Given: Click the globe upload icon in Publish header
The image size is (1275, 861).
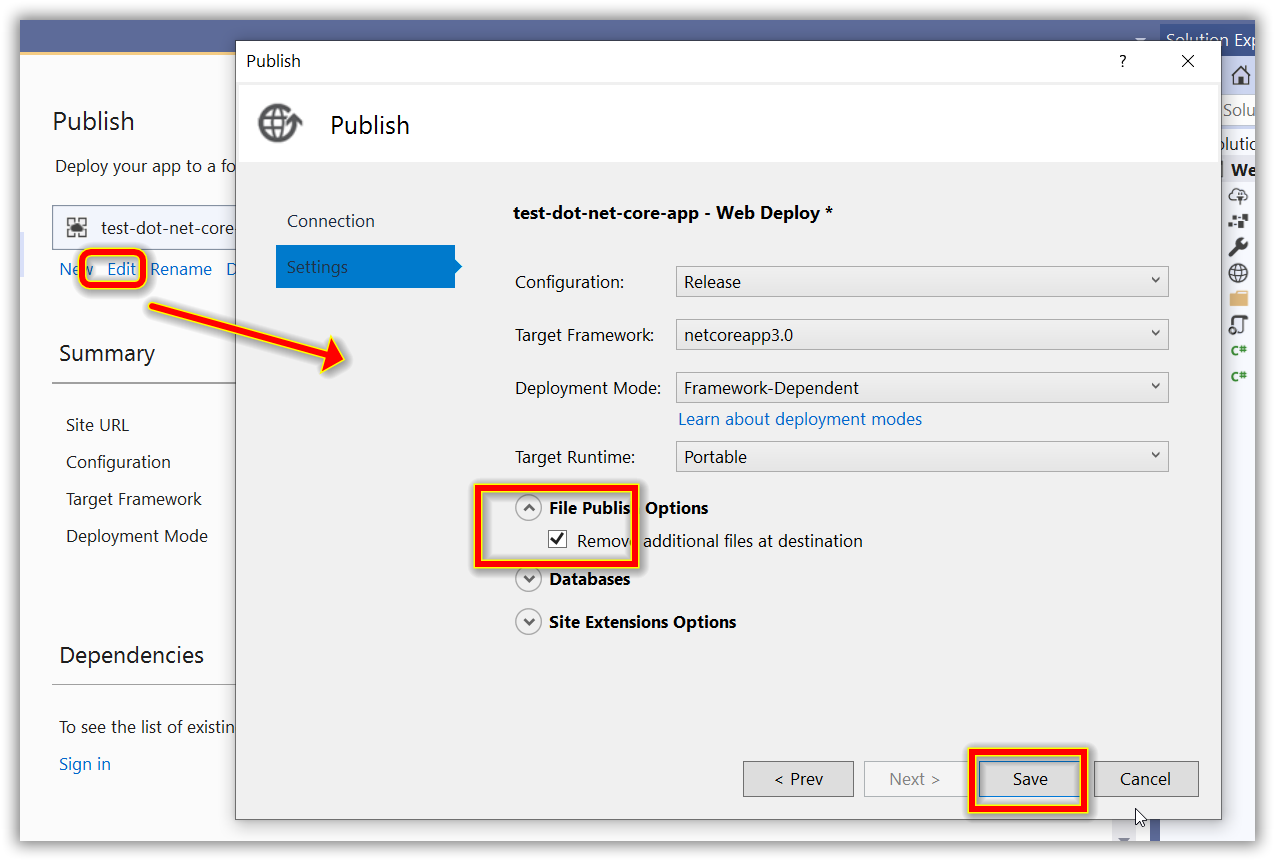Looking at the screenshot, I should tap(281, 124).
